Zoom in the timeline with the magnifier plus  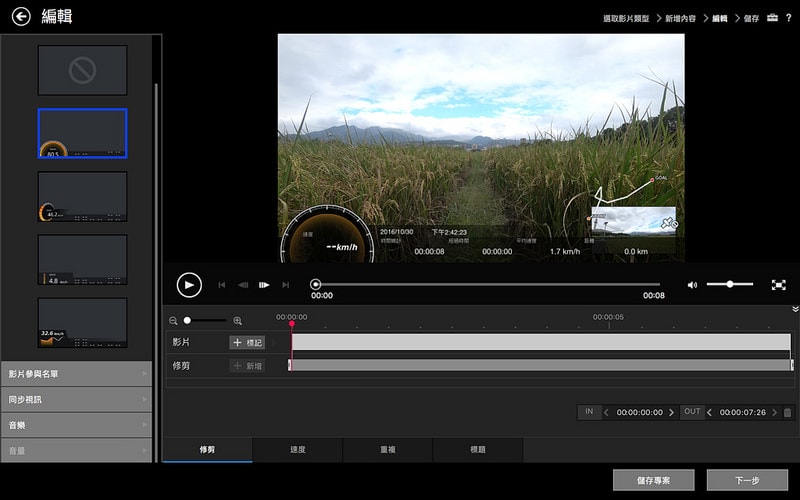237,321
